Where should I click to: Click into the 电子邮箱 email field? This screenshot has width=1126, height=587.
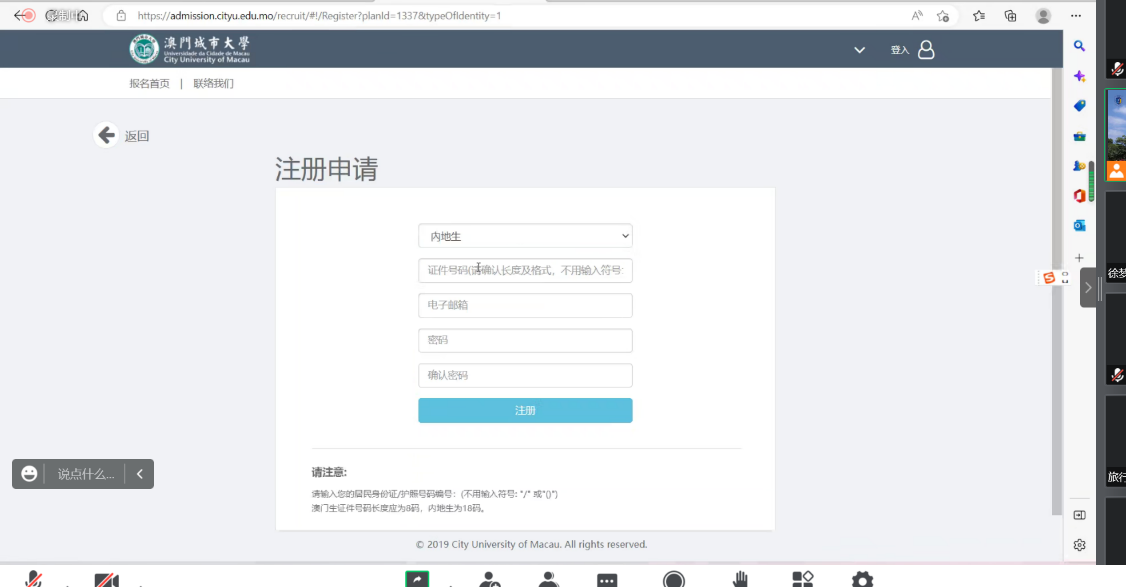point(525,305)
